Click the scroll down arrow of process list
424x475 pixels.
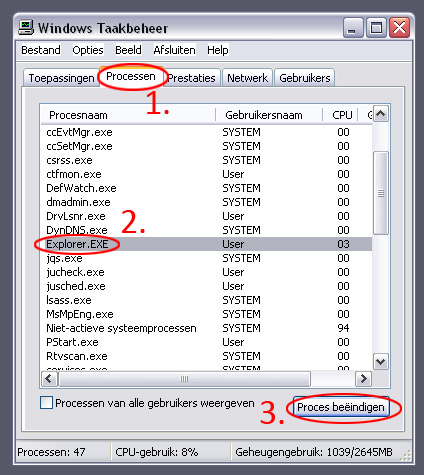[380, 362]
